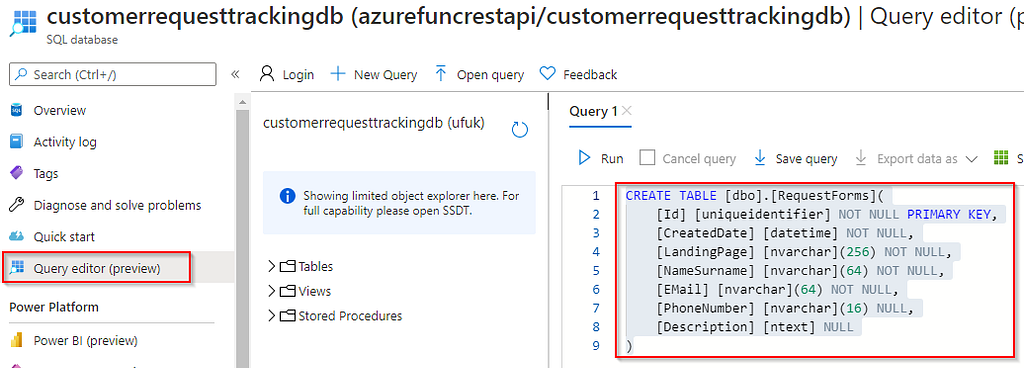The height and width of the screenshot is (368, 1024).
Task: Click the SQL database icon in the page header
Action: [x=24, y=22]
